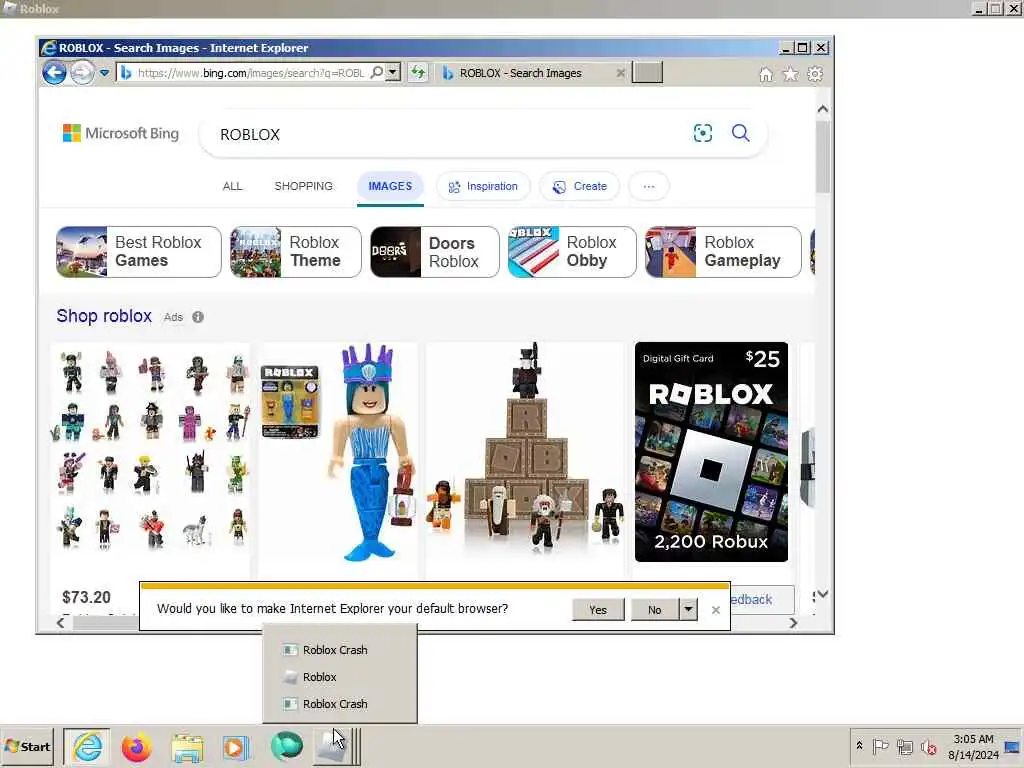
Task: Select the Doors Roblox suggestion chip
Action: (x=434, y=251)
